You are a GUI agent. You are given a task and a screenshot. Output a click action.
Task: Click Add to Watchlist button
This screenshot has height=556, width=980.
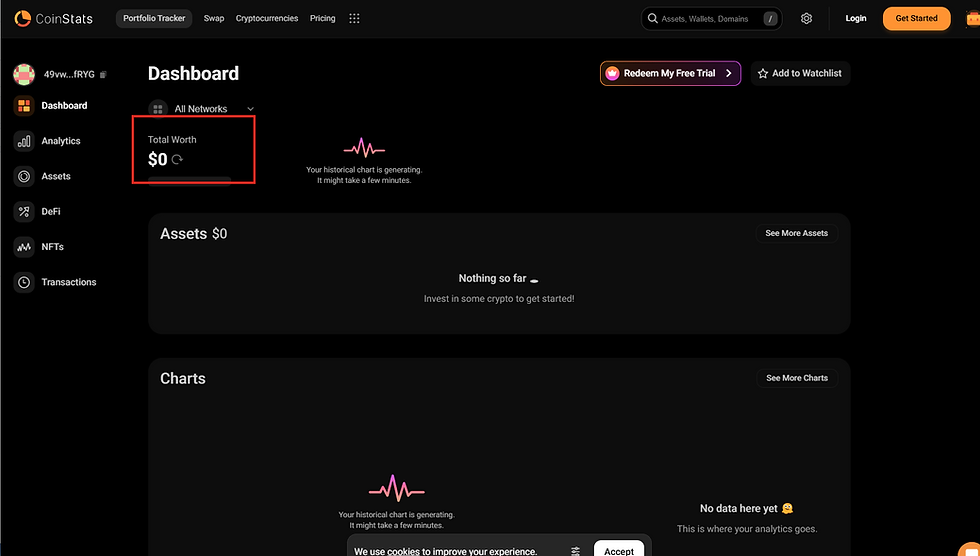pos(800,73)
